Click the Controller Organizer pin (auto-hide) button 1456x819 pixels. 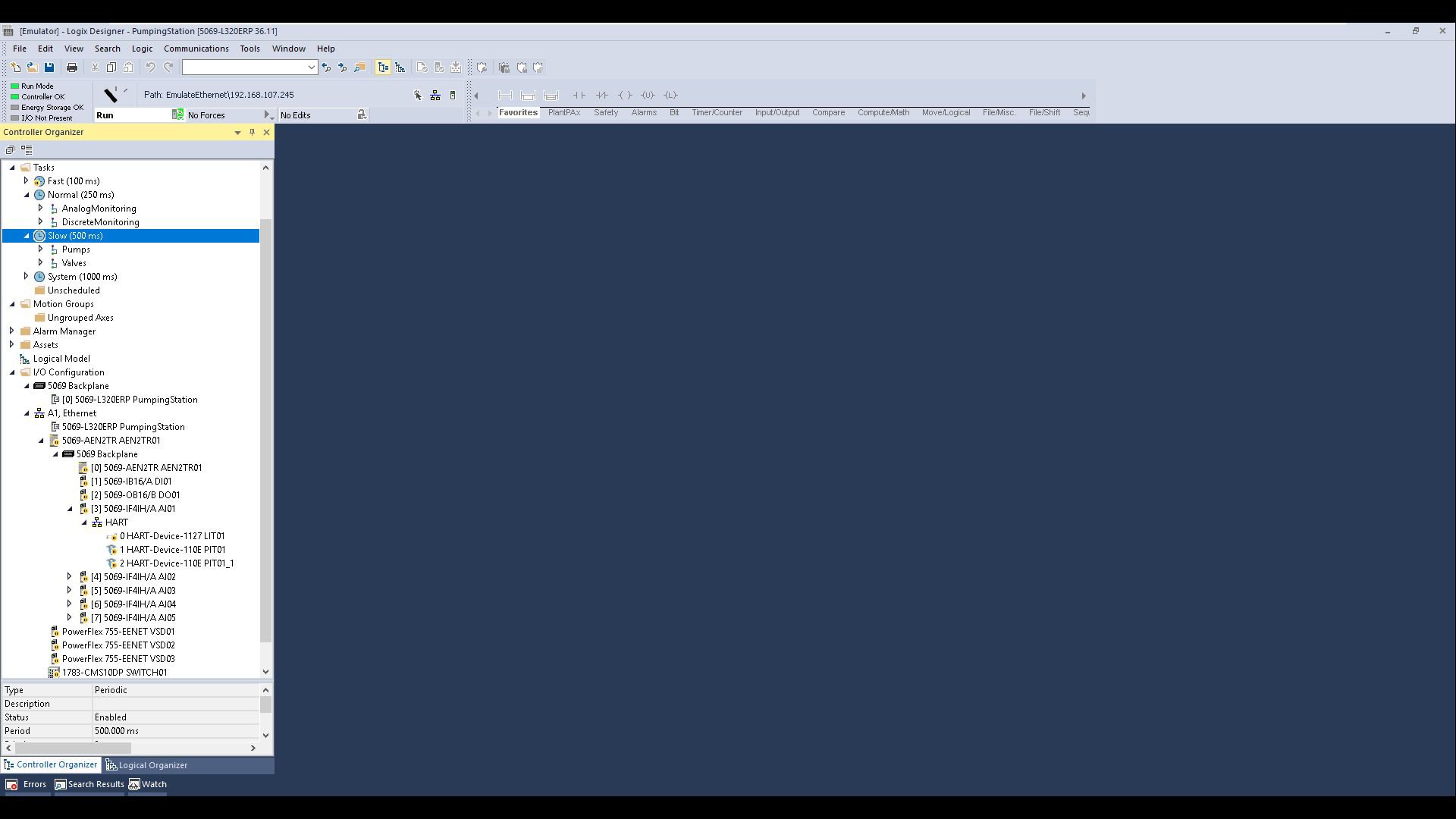(253, 132)
